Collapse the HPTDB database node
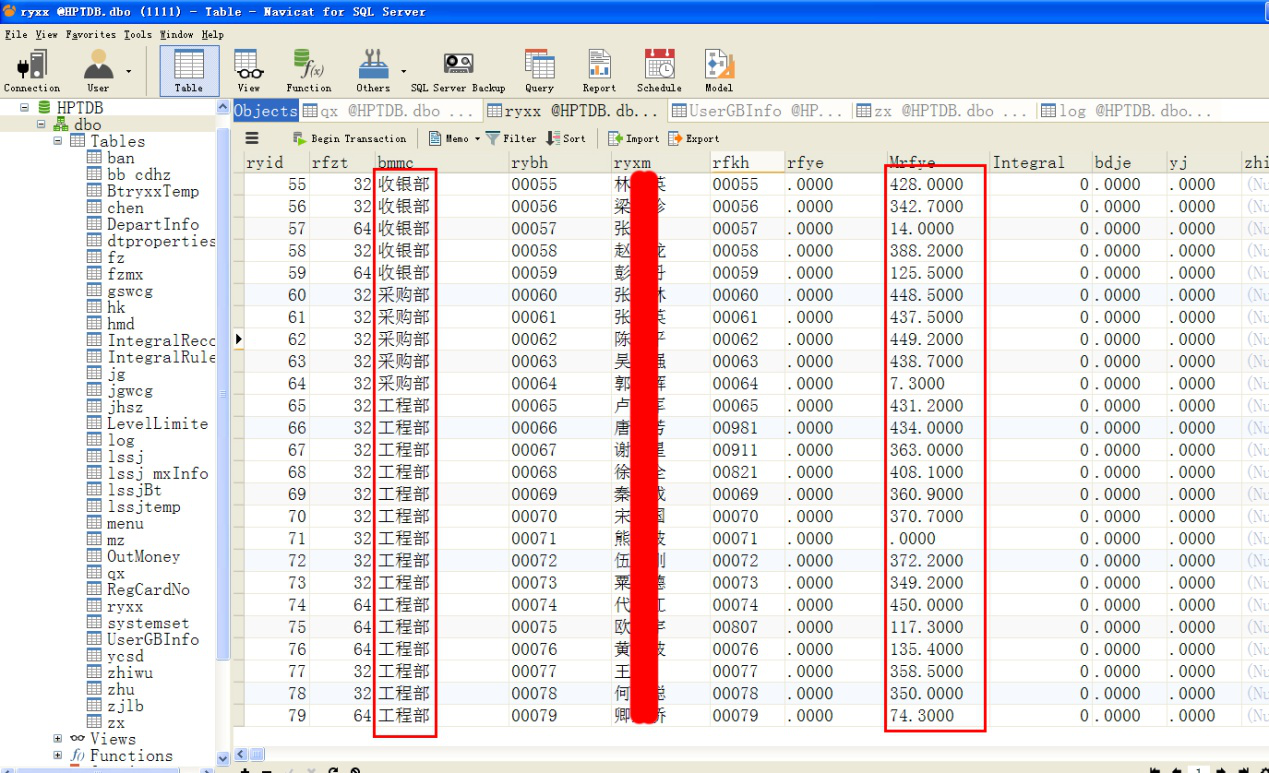The width and height of the screenshot is (1269, 773). click(24, 107)
